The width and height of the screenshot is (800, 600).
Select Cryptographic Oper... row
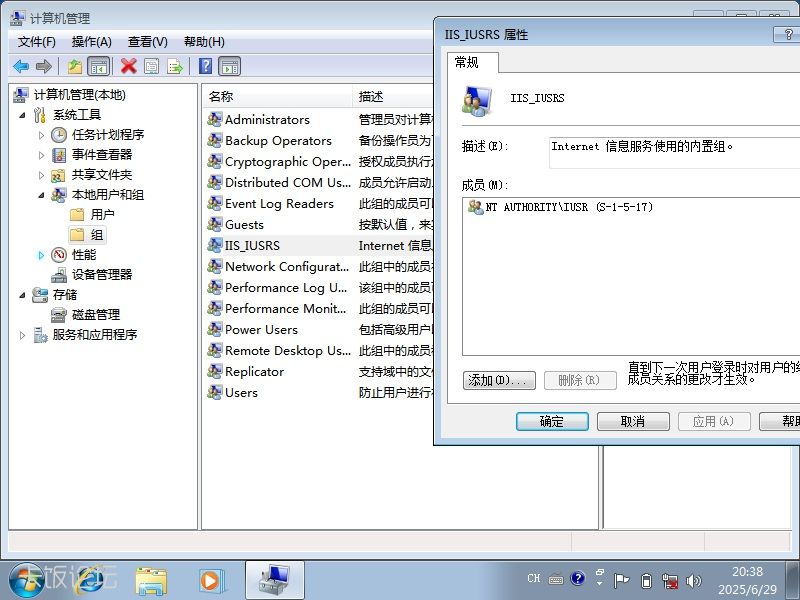coord(319,162)
